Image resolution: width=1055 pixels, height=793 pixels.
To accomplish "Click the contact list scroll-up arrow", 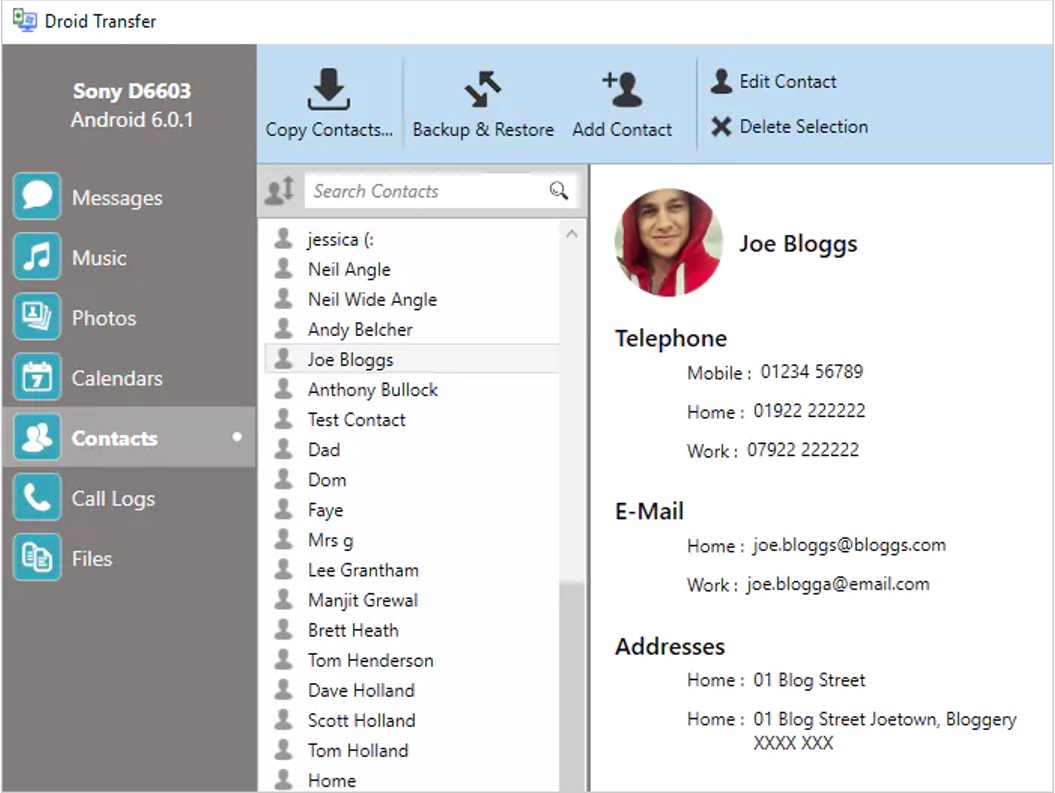I will [572, 234].
